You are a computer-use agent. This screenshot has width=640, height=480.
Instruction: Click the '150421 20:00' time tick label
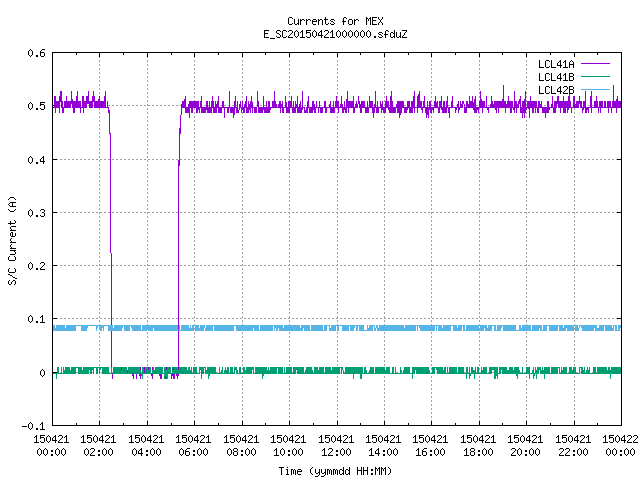pos(525,446)
